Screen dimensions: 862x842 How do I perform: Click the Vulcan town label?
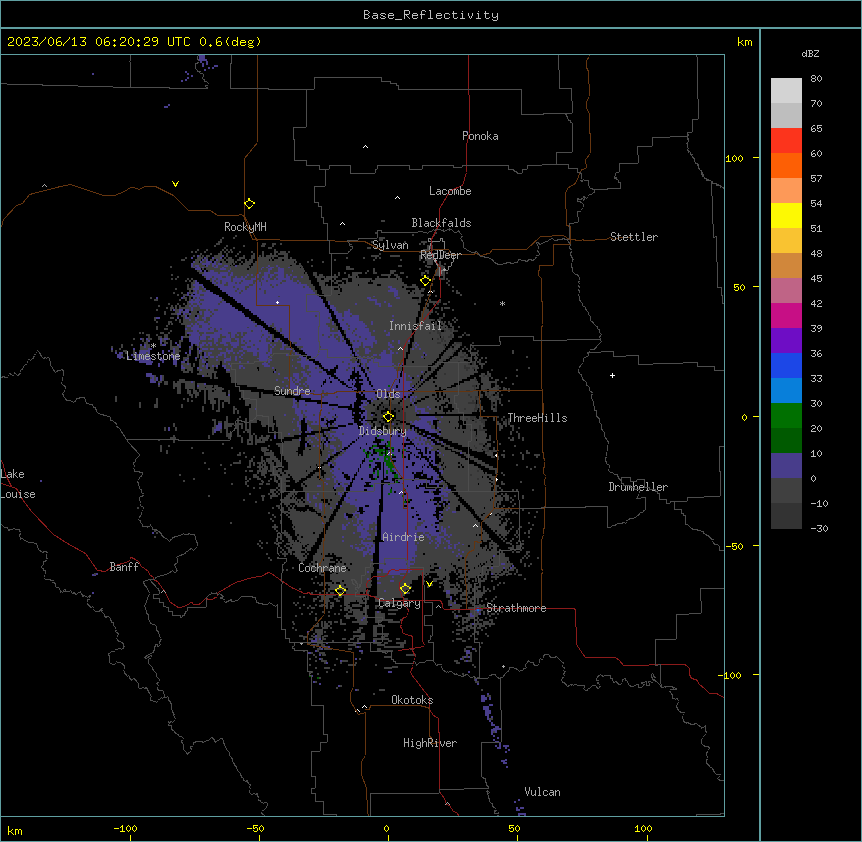pyautogui.click(x=543, y=792)
